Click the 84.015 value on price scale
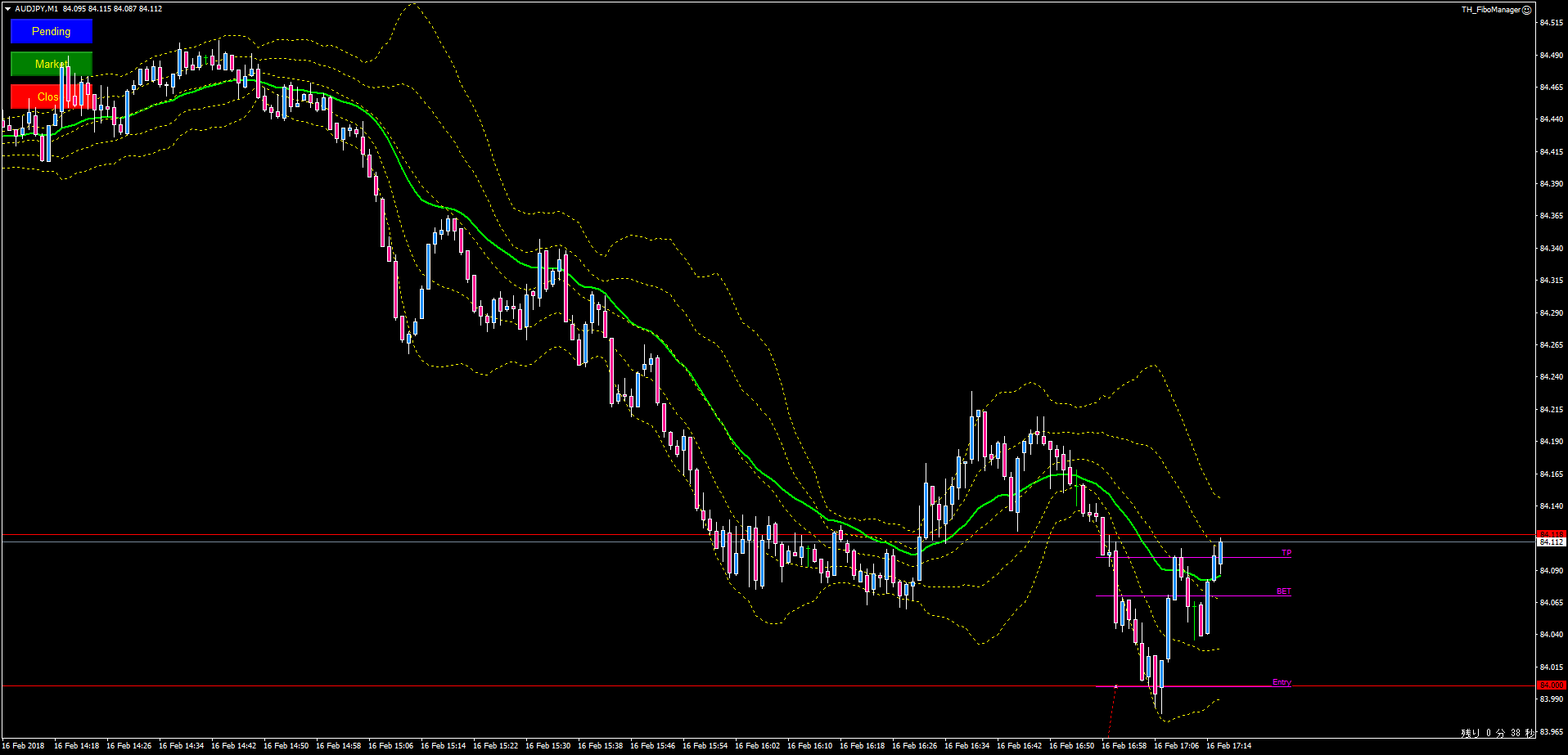1568x755 pixels. coord(1552,667)
